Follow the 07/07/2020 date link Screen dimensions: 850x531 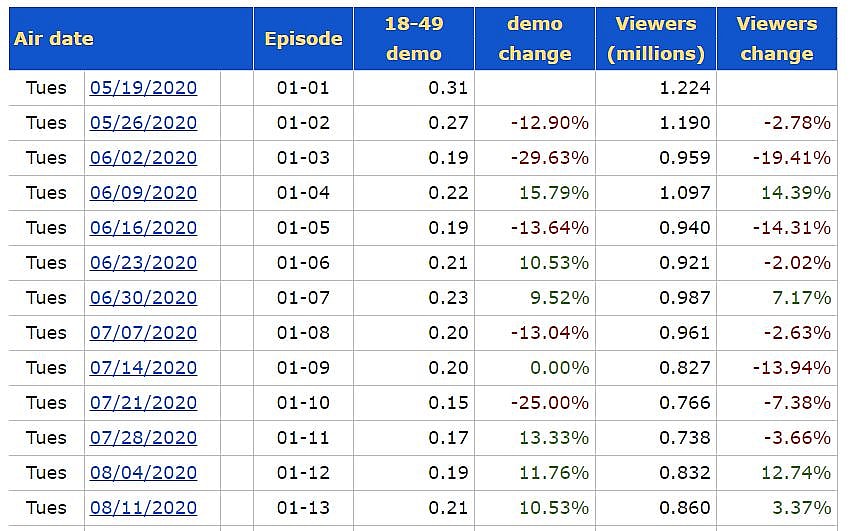coord(143,333)
